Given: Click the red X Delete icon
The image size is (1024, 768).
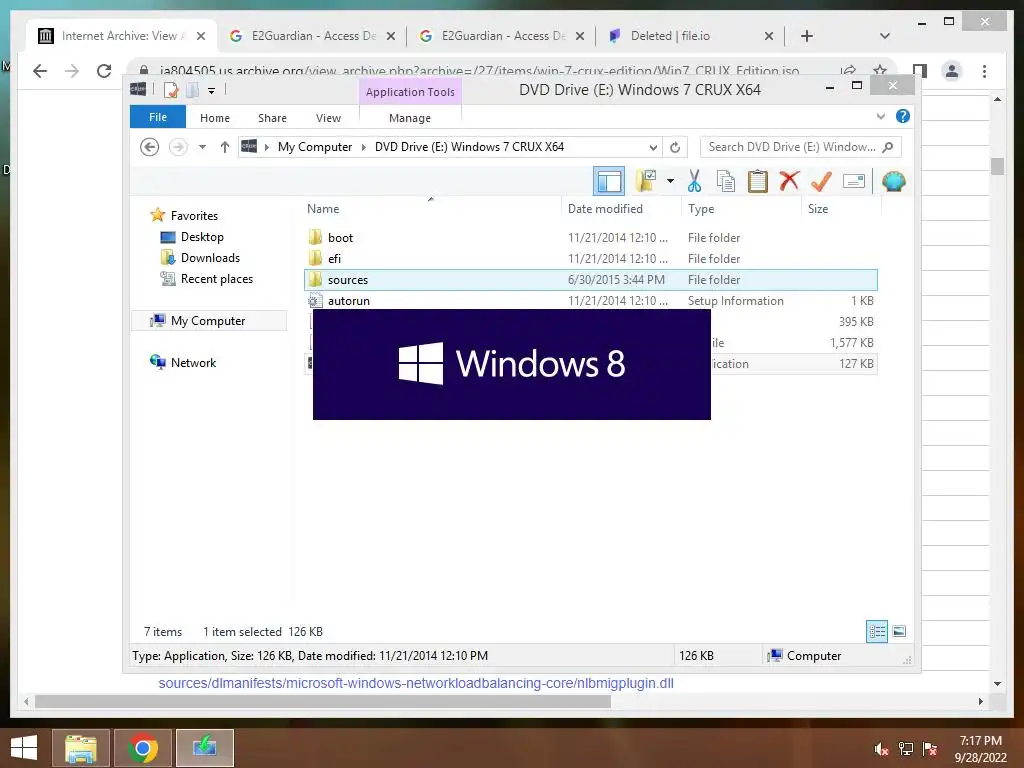Looking at the screenshot, I should 789,180.
